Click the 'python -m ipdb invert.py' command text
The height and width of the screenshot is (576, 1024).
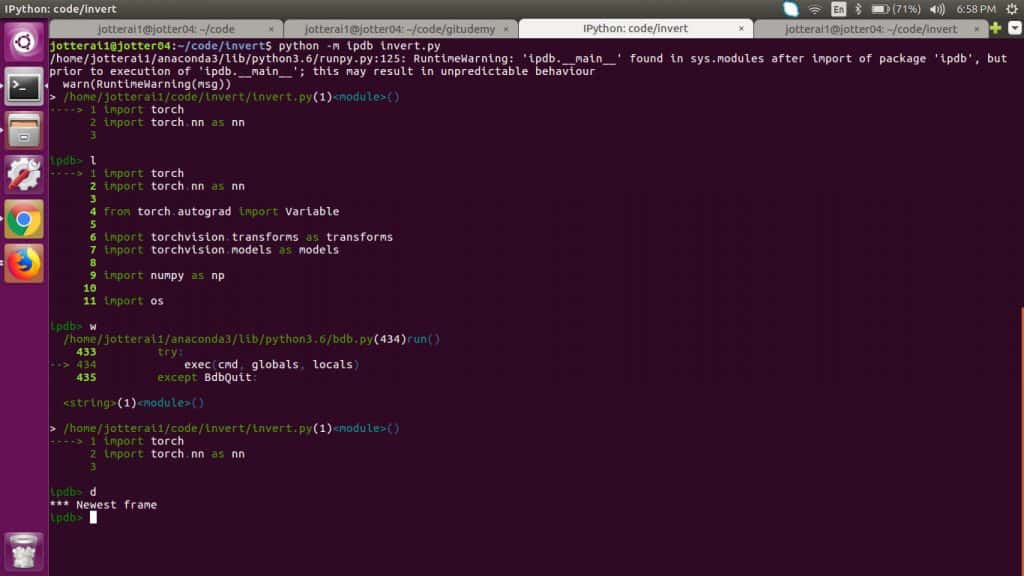tap(359, 46)
